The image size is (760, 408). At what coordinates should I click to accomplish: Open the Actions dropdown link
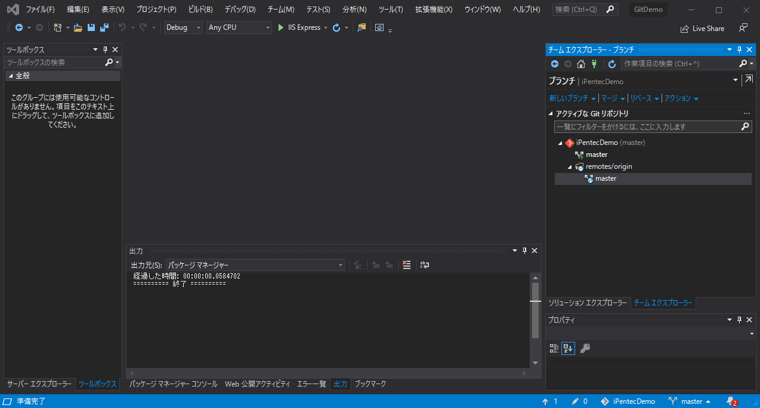681,98
